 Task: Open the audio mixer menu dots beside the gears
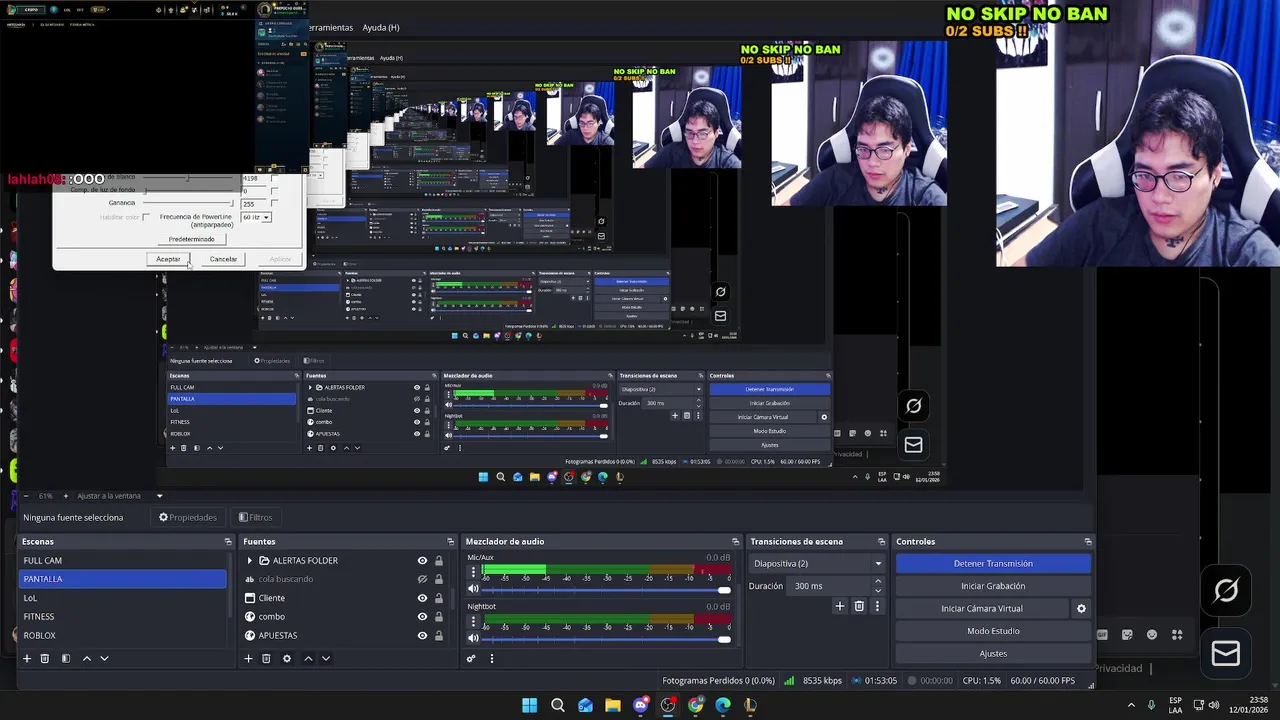pos(491,658)
